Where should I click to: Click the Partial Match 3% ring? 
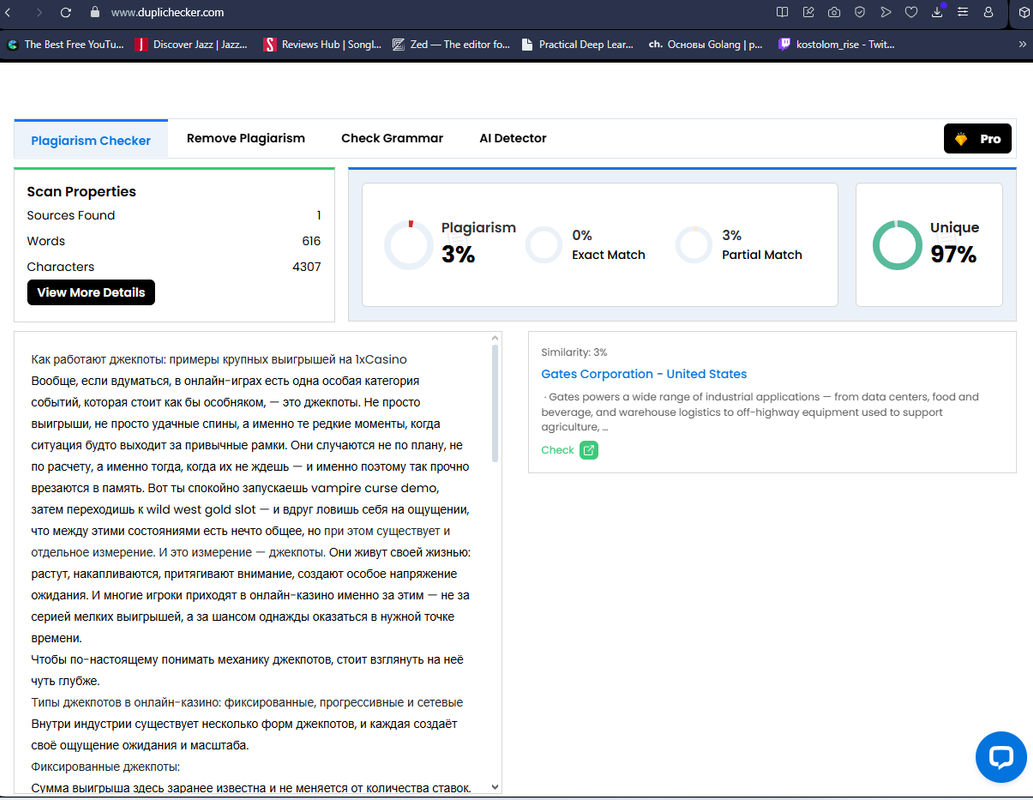click(694, 244)
